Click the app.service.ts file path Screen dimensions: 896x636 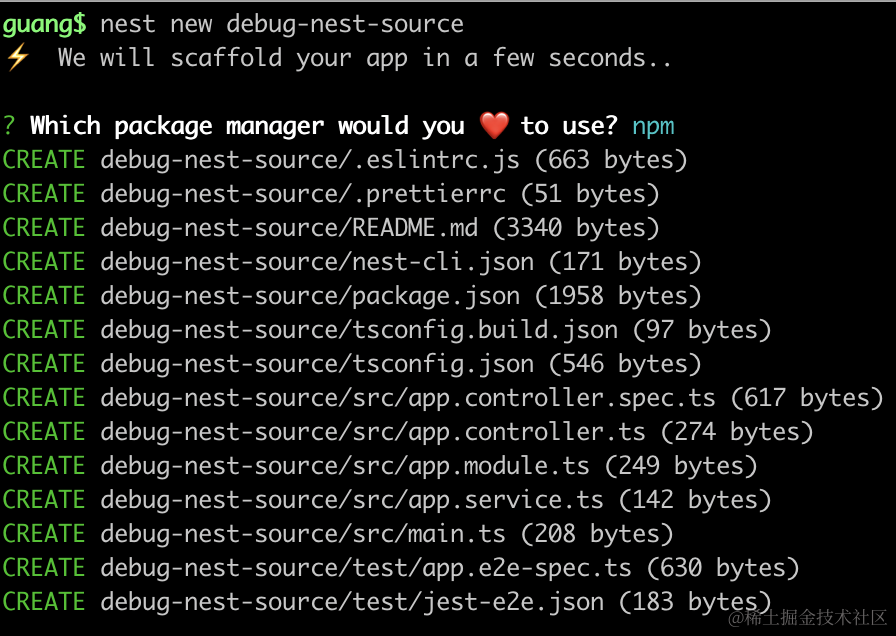(352, 499)
